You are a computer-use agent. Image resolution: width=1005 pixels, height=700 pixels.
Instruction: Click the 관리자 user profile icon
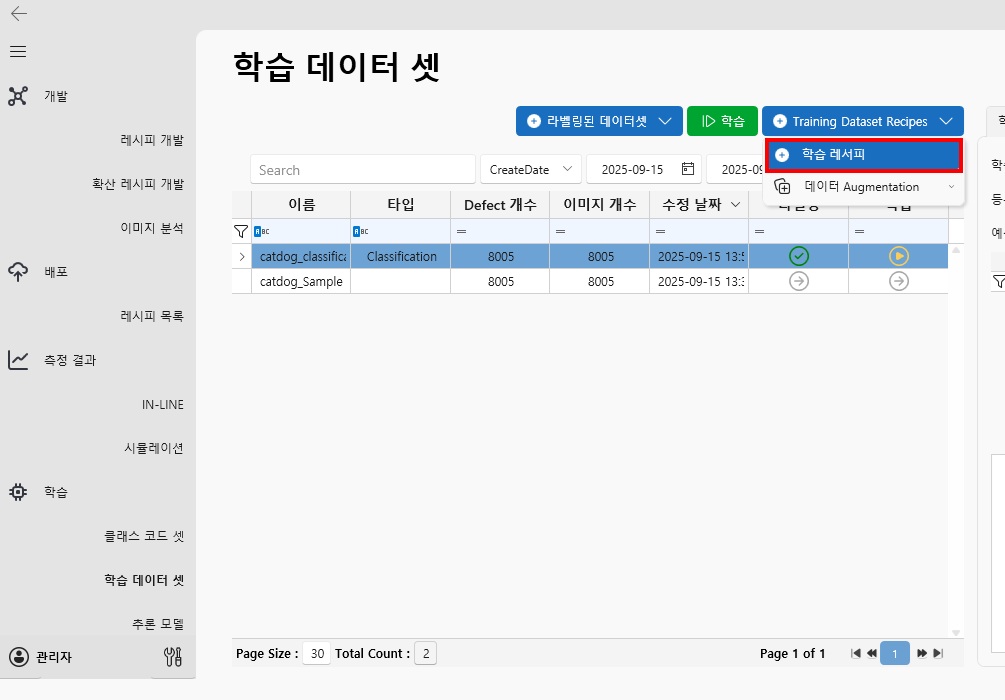(18, 657)
